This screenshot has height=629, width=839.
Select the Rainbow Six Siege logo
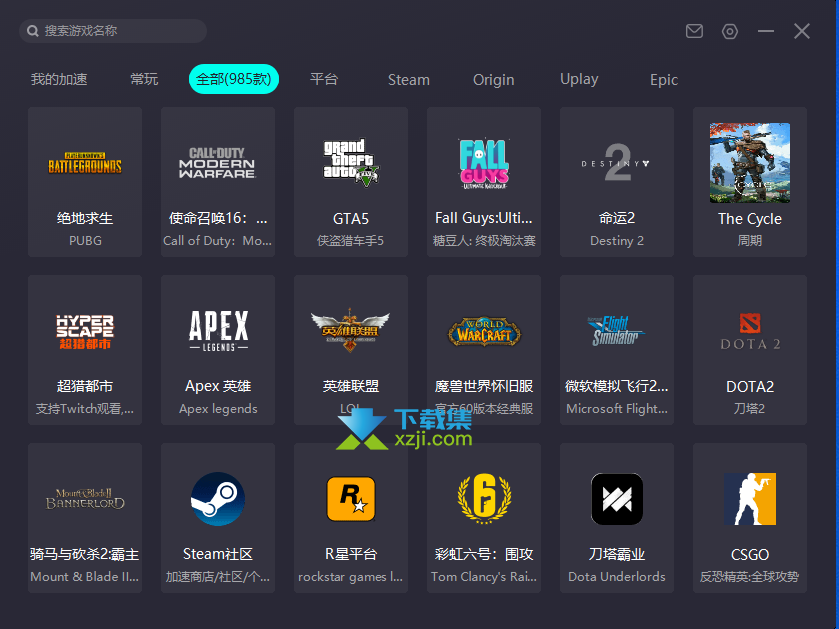[x=484, y=498]
